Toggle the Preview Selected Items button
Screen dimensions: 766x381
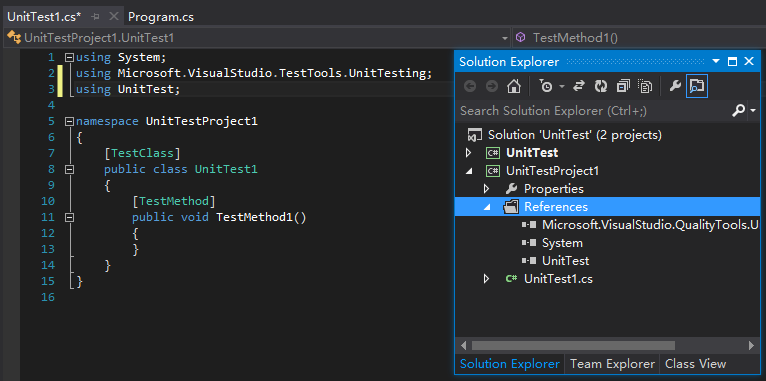click(697, 86)
